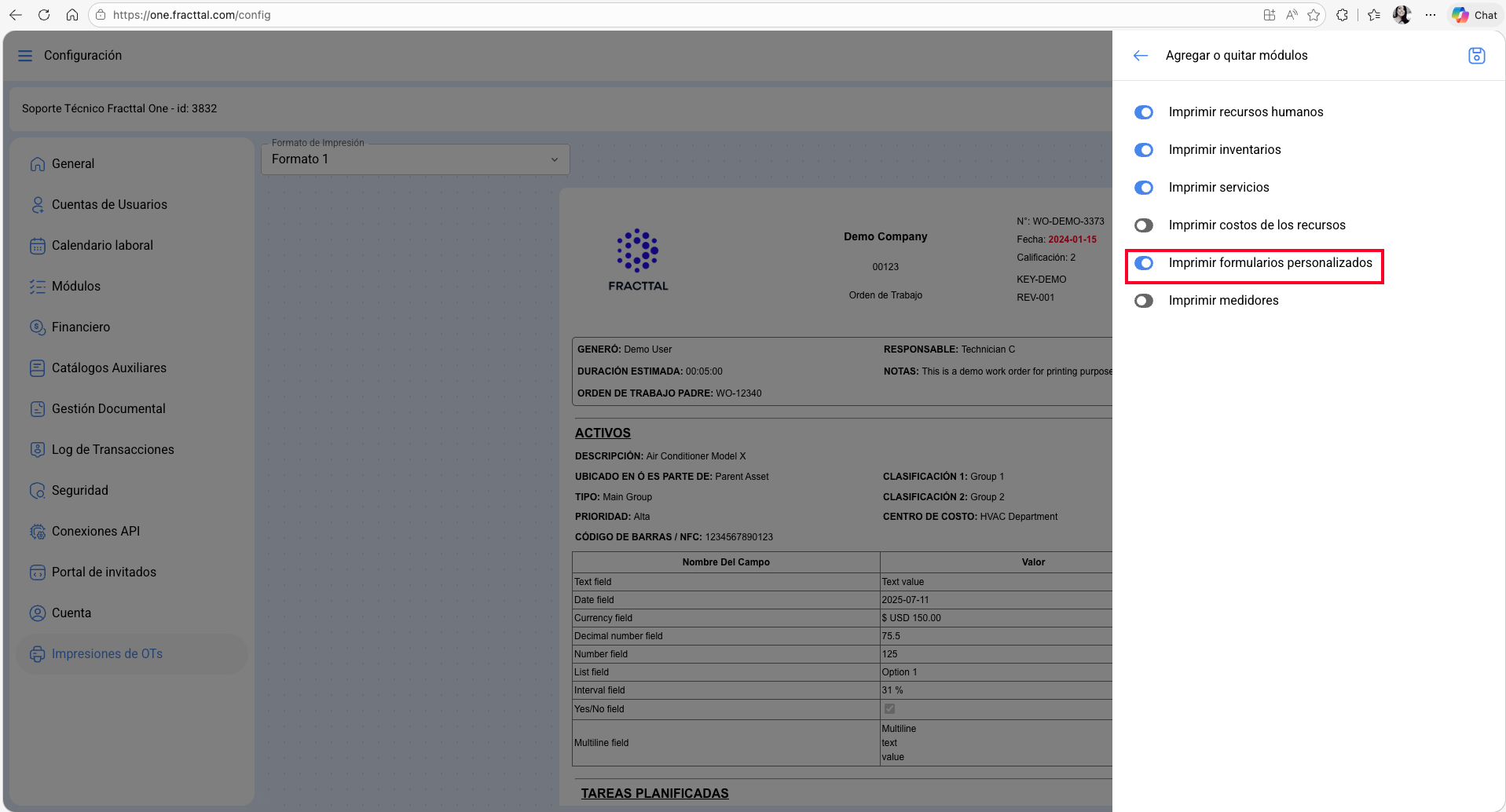Click the Catálogos Auxiliares icon
The image size is (1506, 812).
(x=38, y=368)
